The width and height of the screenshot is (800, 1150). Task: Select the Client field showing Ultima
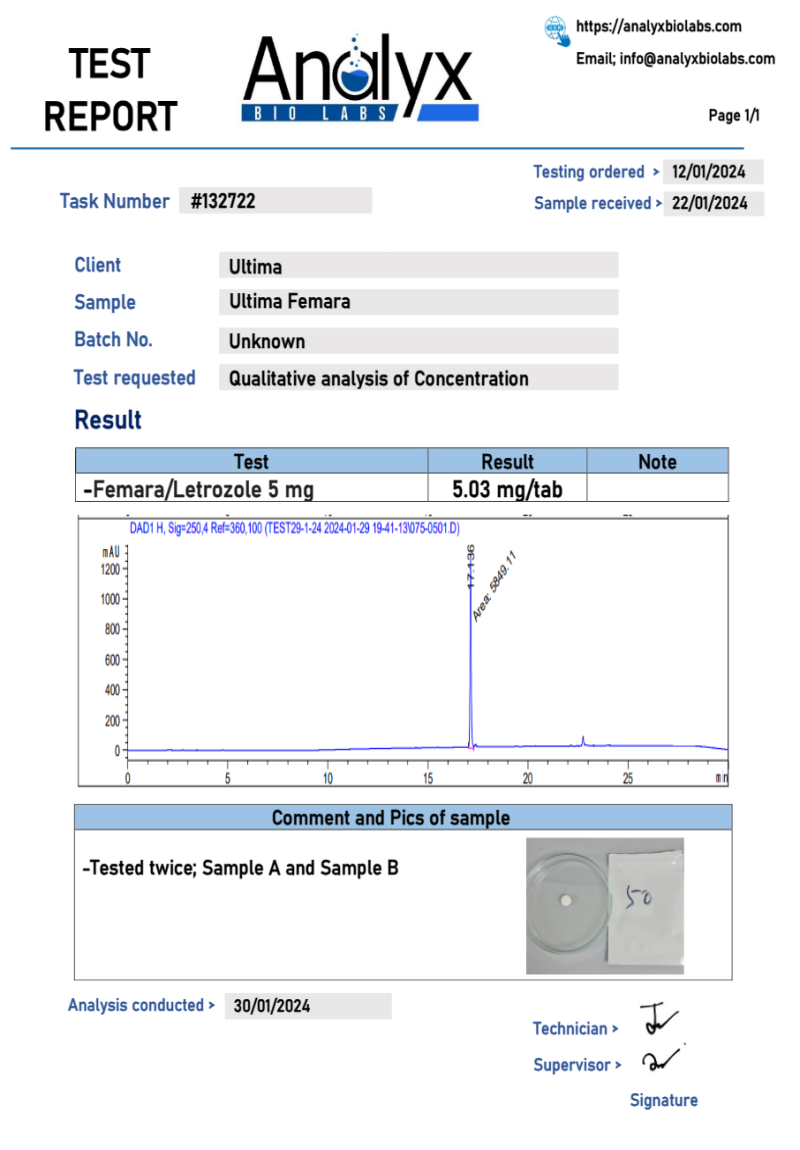point(418,266)
